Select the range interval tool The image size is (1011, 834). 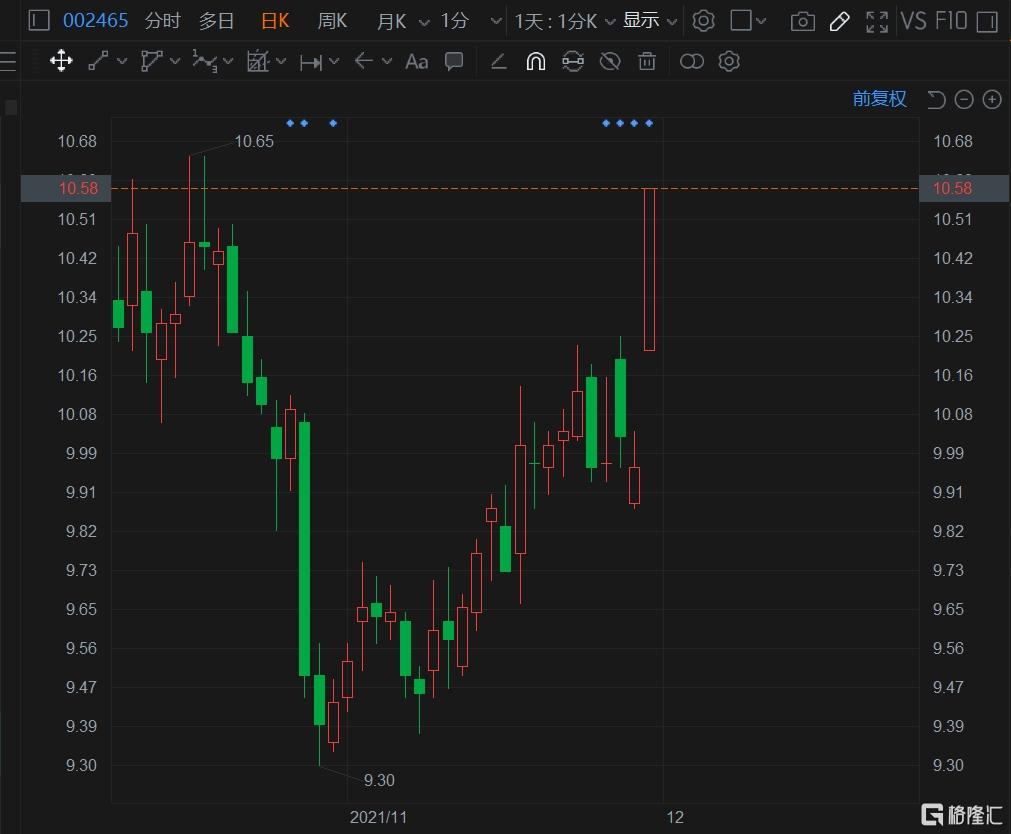tap(311, 62)
